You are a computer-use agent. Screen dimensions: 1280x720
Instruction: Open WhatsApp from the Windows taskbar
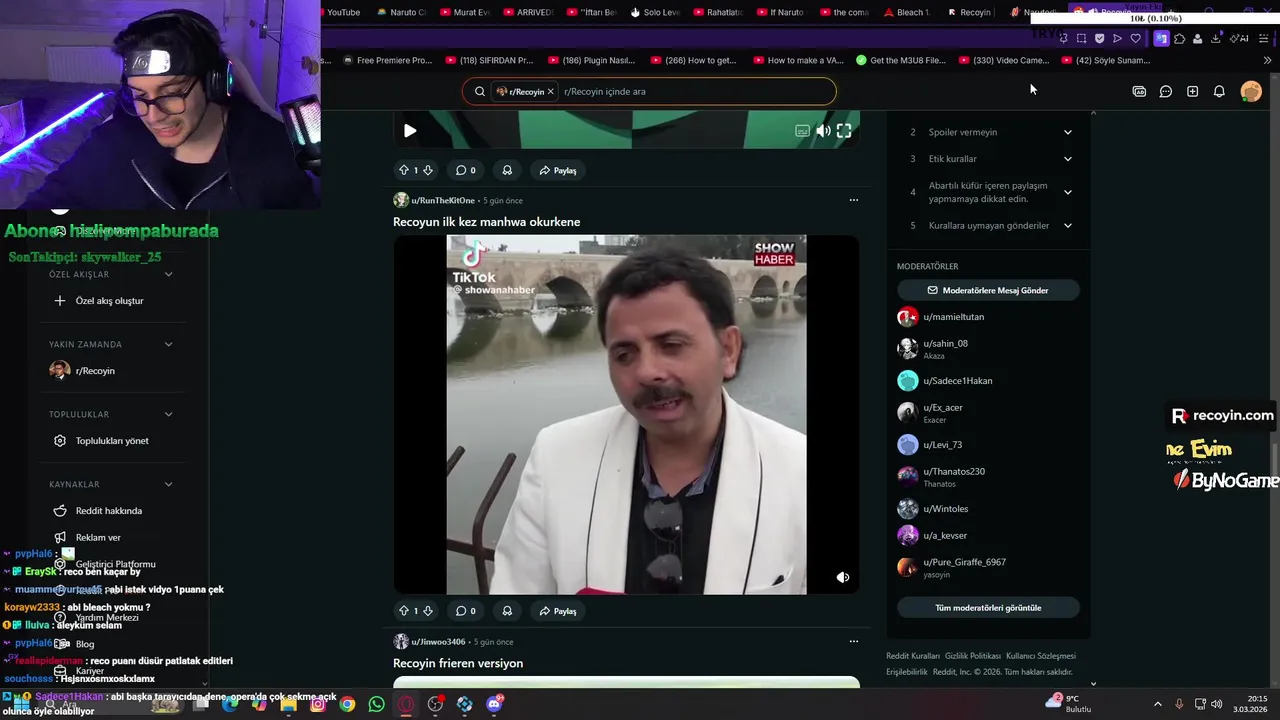click(x=376, y=704)
